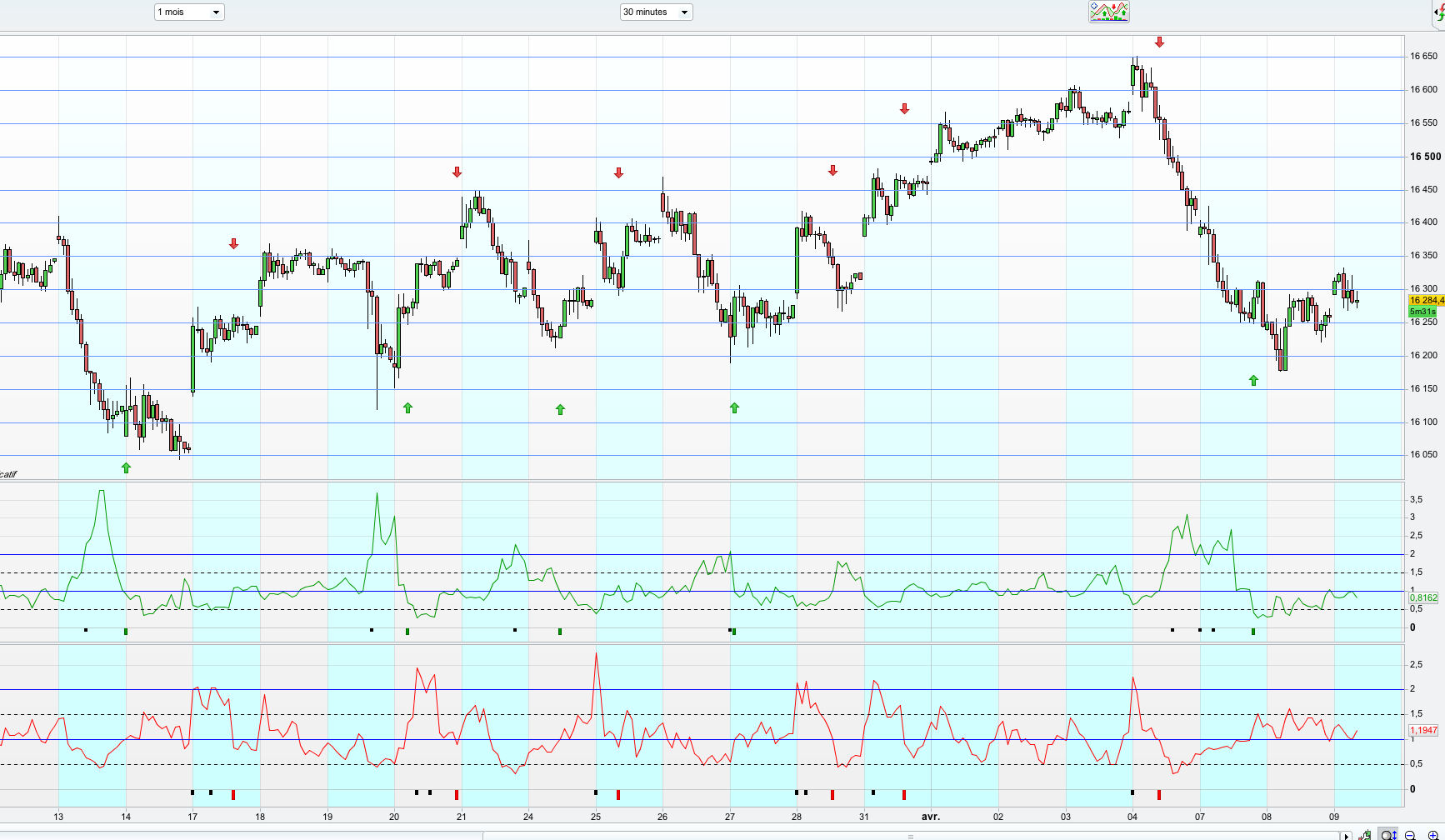Image resolution: width=1445 pixels, height=840 pixels.
Task: Click the red 1,1947 indicator value label
Action: [x=1423, y=730]
